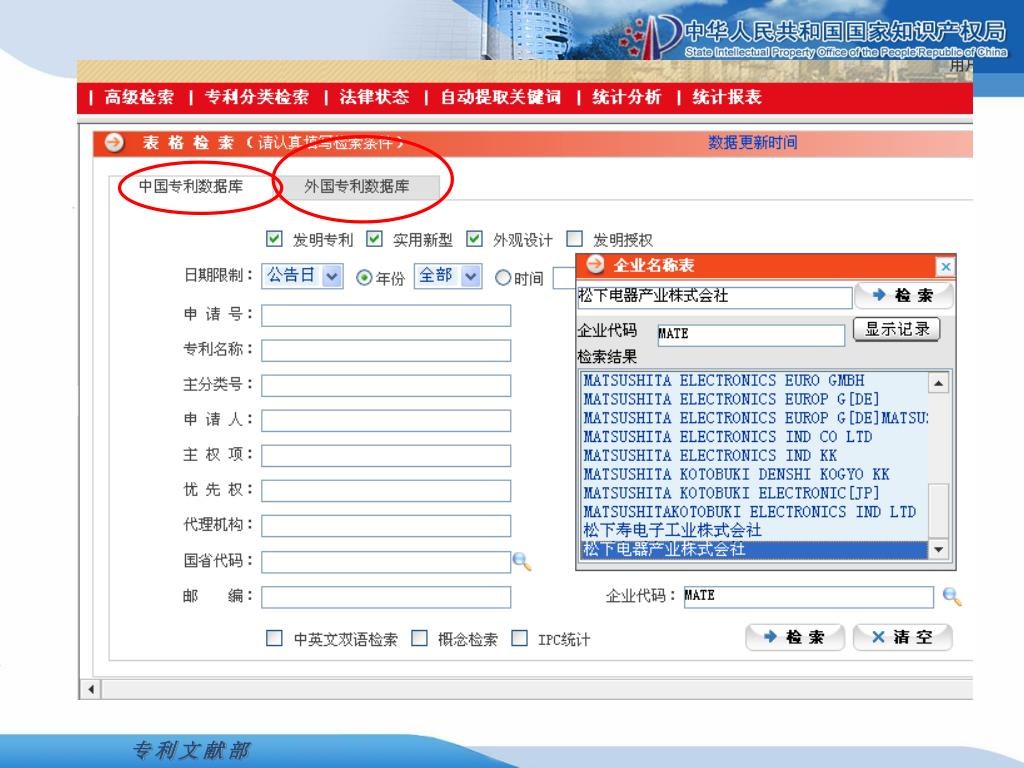Click the 申请人 input field

(x=386, y=421)
